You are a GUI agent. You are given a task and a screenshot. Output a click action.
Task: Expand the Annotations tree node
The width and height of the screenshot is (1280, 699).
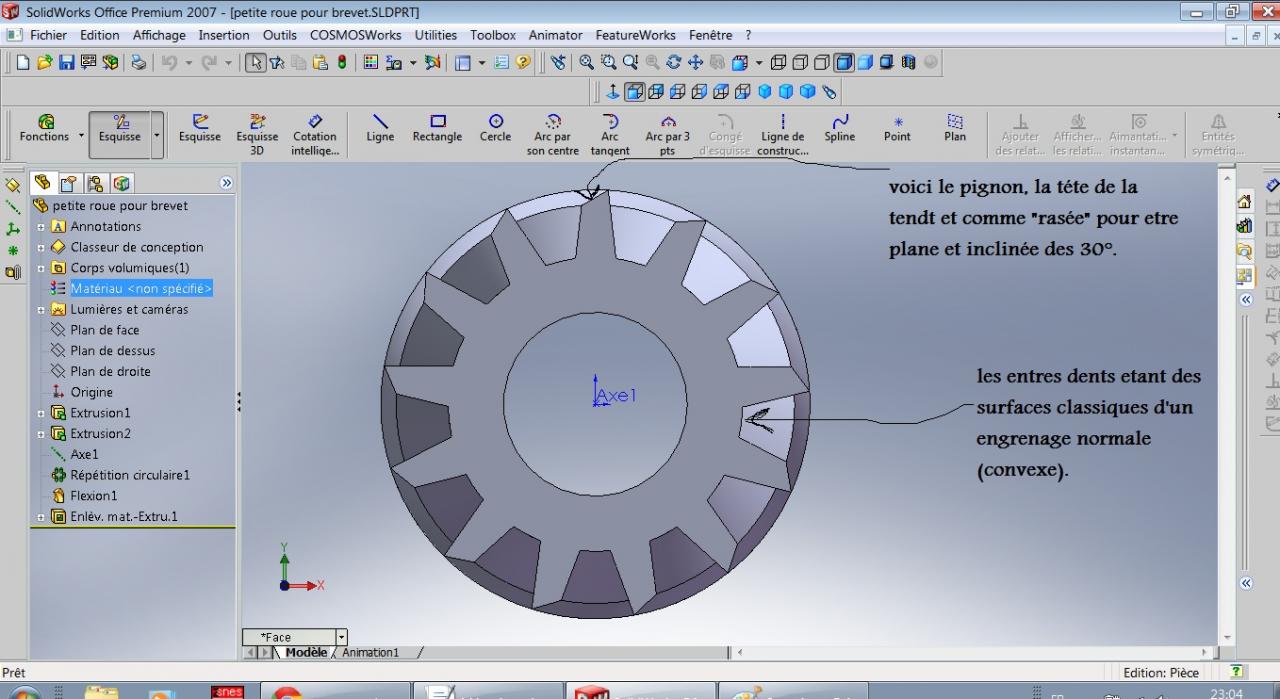(x=41, y=227)
